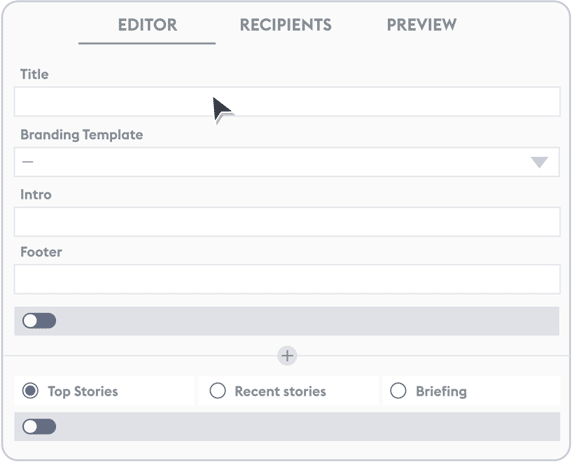
Task: Click the Branding Template dropdown triangle arrow
Action: pos(539,162)
